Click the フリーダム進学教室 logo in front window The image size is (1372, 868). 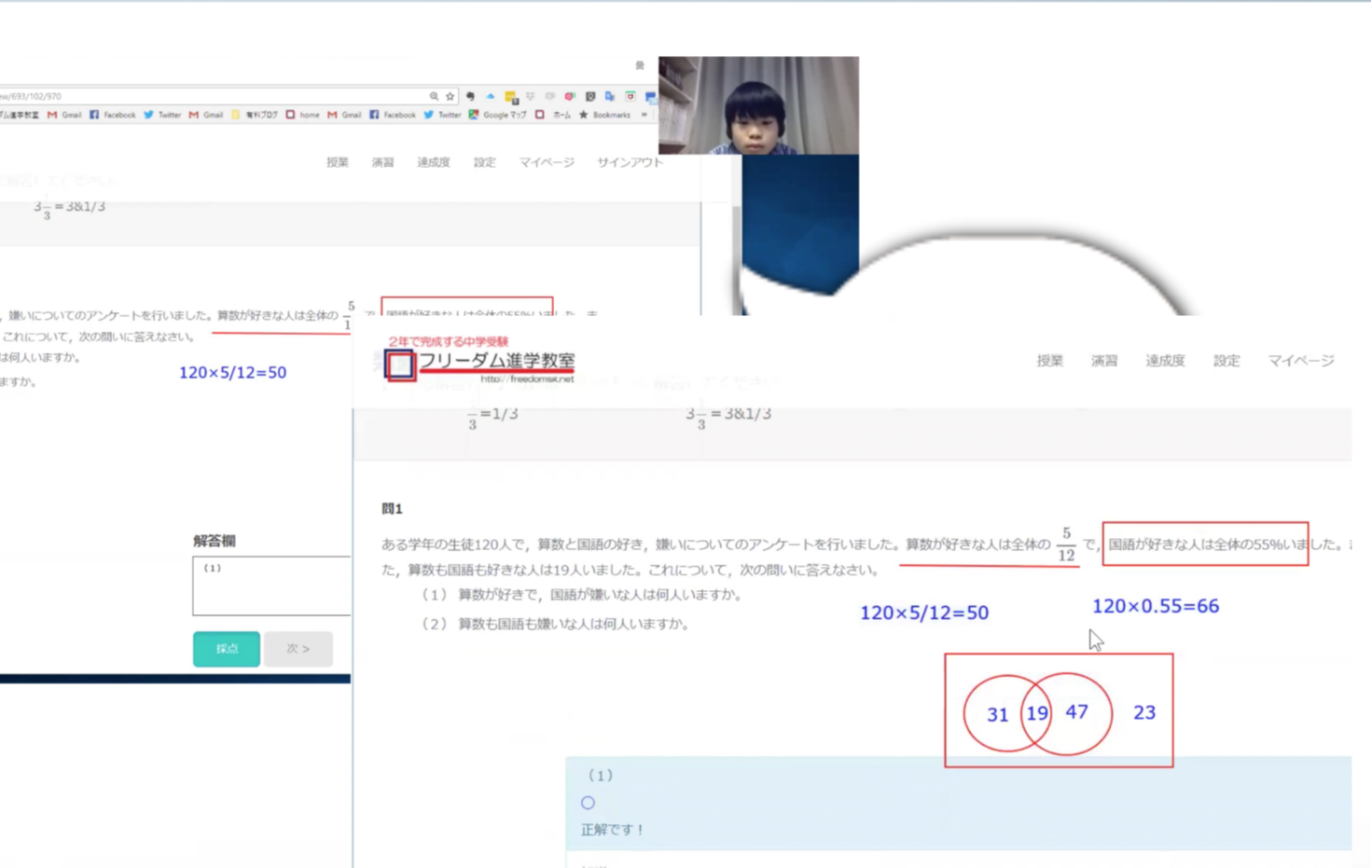click(x=481, y=362)
